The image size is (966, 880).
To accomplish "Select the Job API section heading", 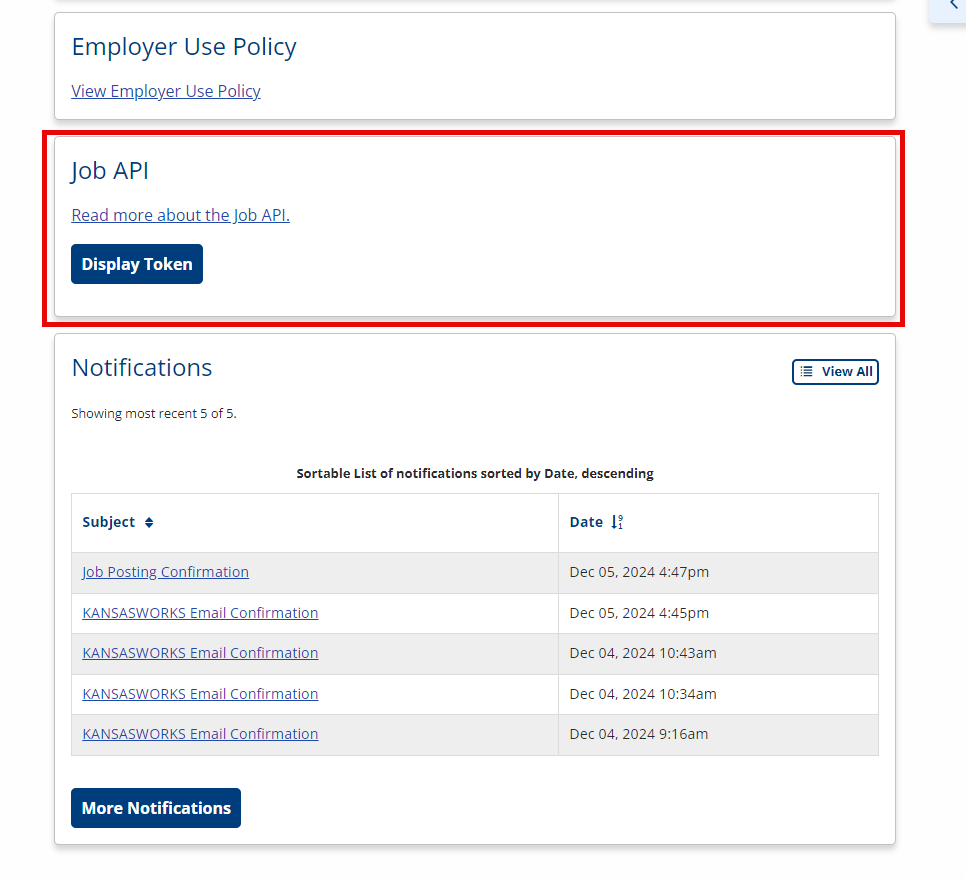I will click(110, 171).
